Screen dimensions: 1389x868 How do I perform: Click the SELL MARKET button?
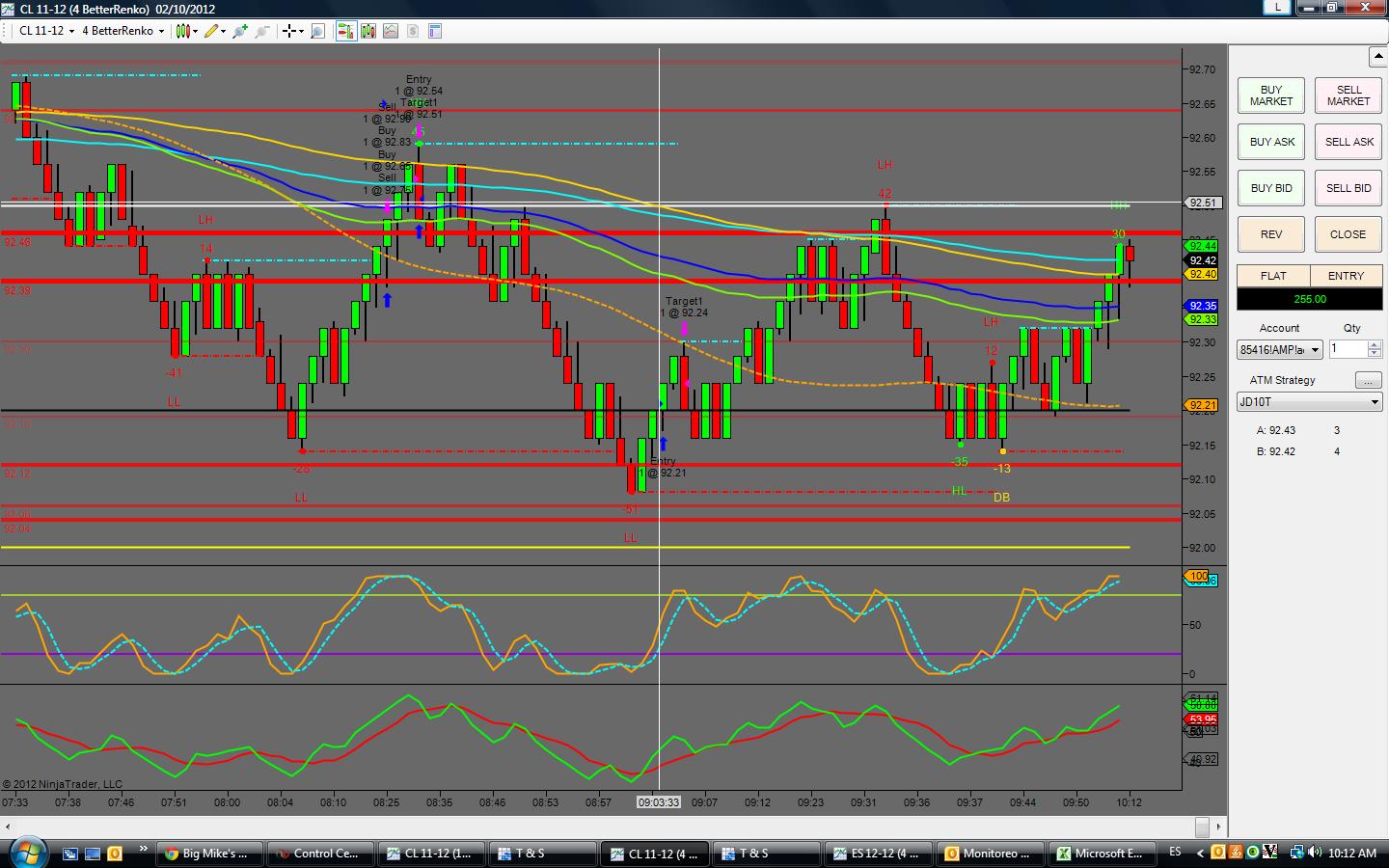pyautogui.click(x=1348, y=95)
